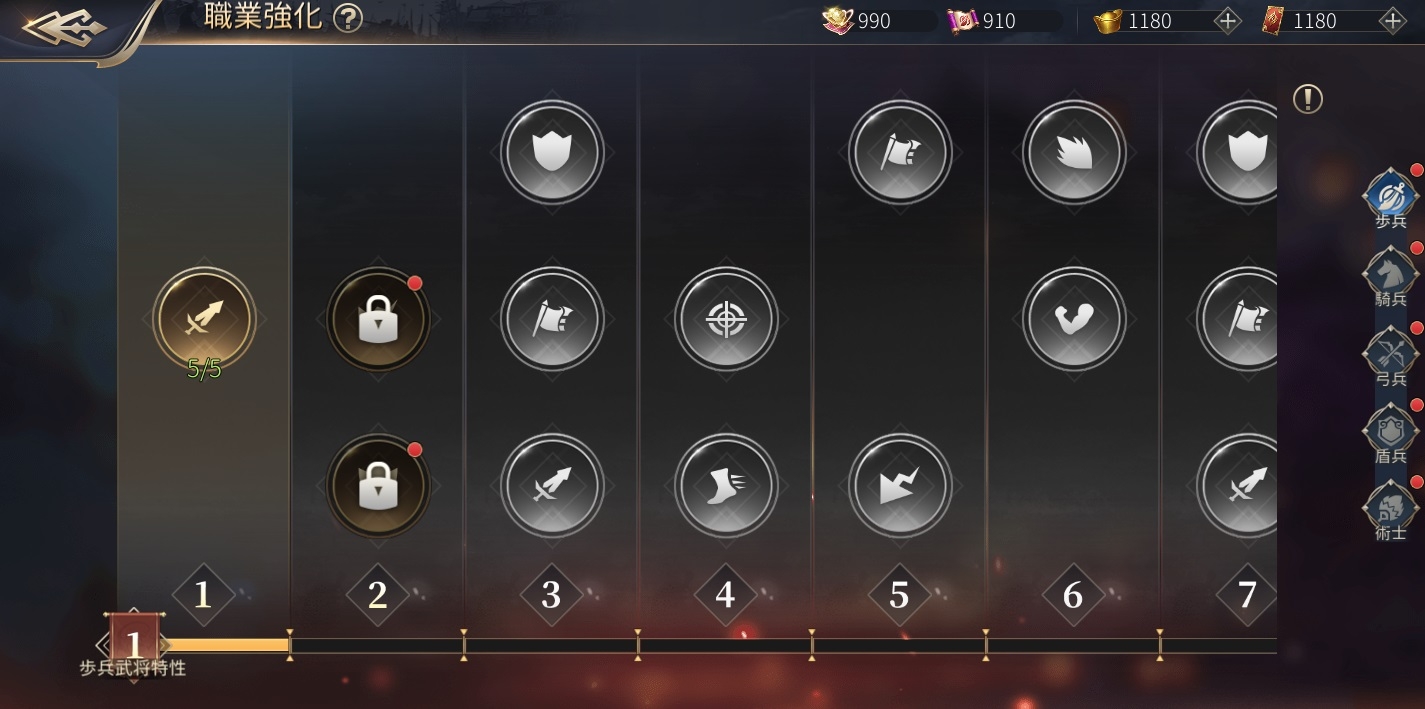The width and height of the screenshot is (1425, 709).
Task: Select the claw skill node in column 6
Action: [1075, 153]
